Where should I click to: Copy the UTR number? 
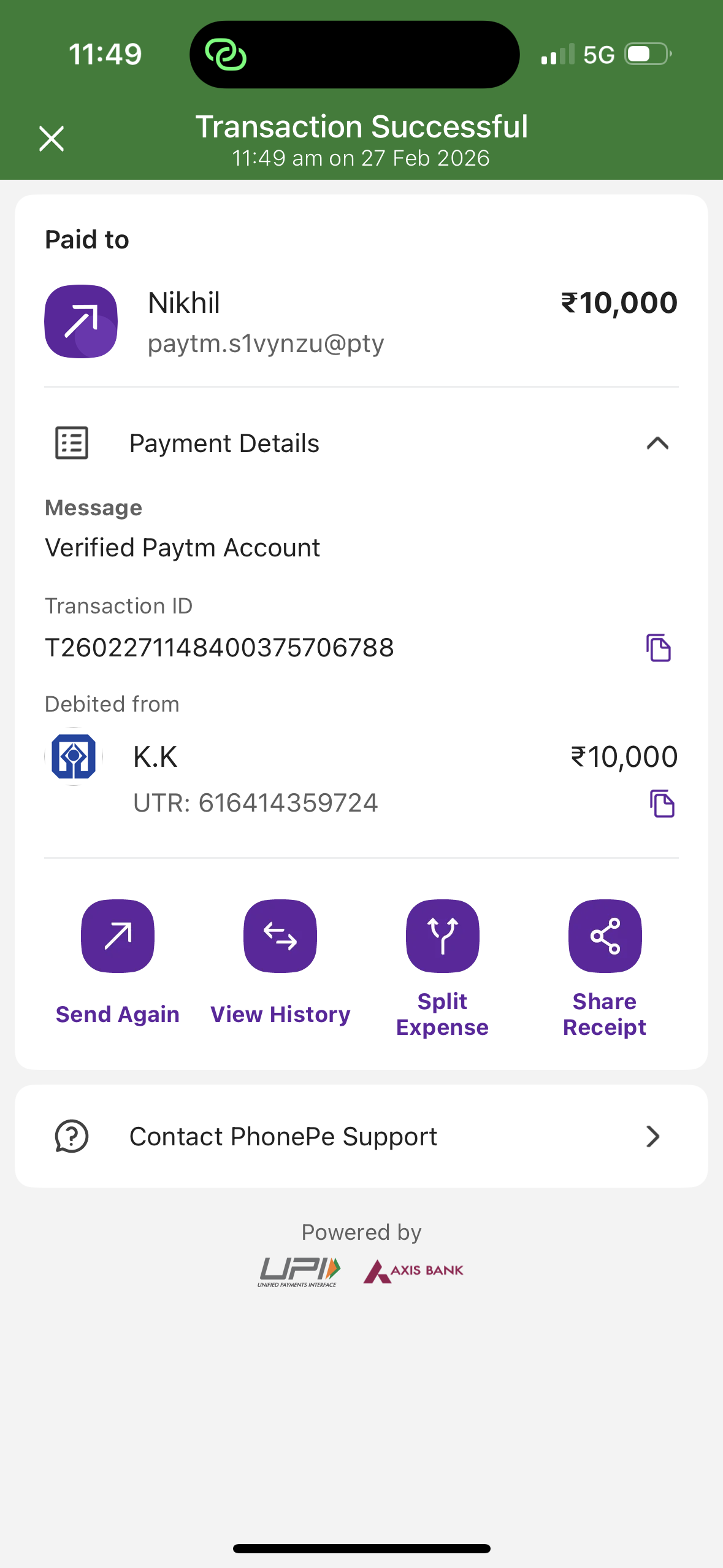[x=662, y=804]
